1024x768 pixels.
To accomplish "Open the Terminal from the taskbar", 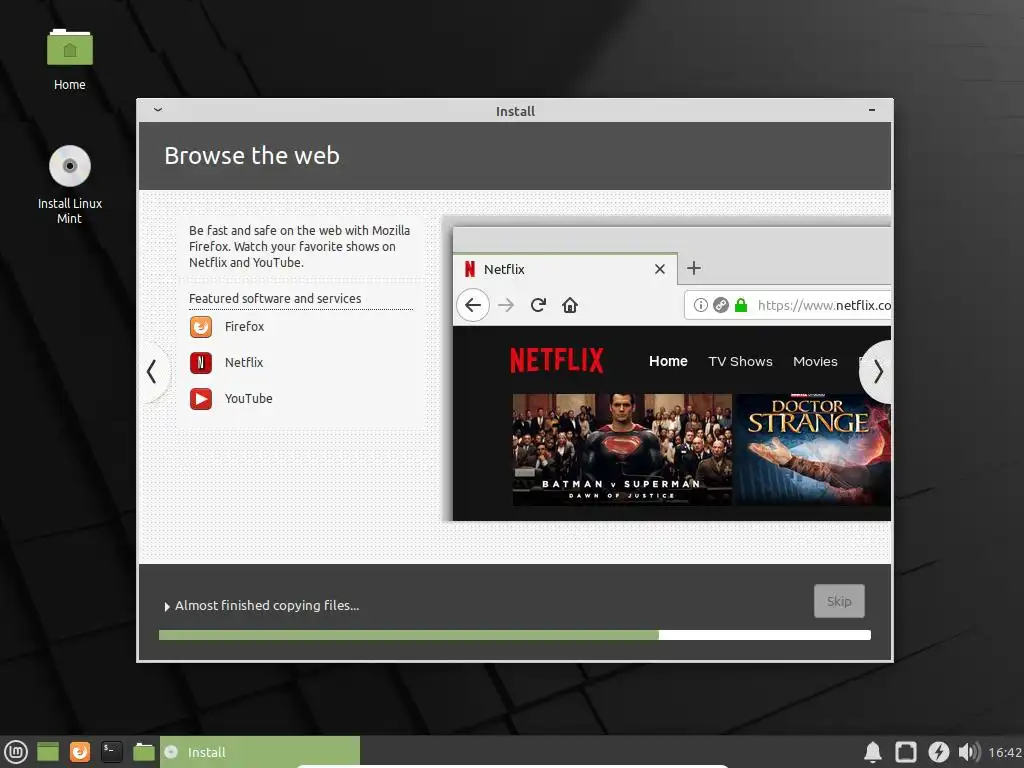I will pyautogui.click(x=112, y=752).
